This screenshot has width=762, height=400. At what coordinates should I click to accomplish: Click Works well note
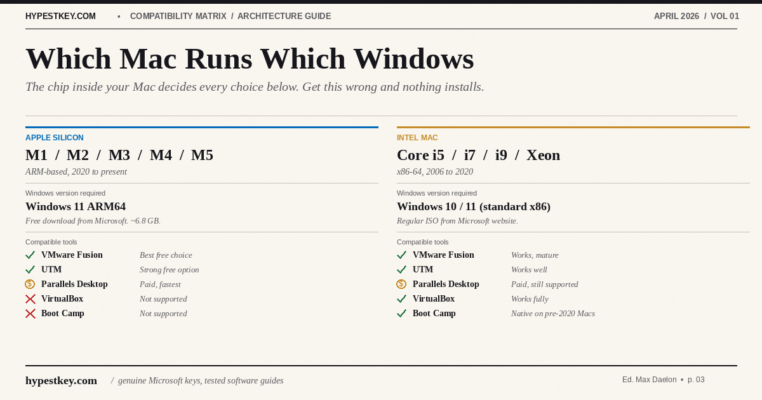pos(529,270)
